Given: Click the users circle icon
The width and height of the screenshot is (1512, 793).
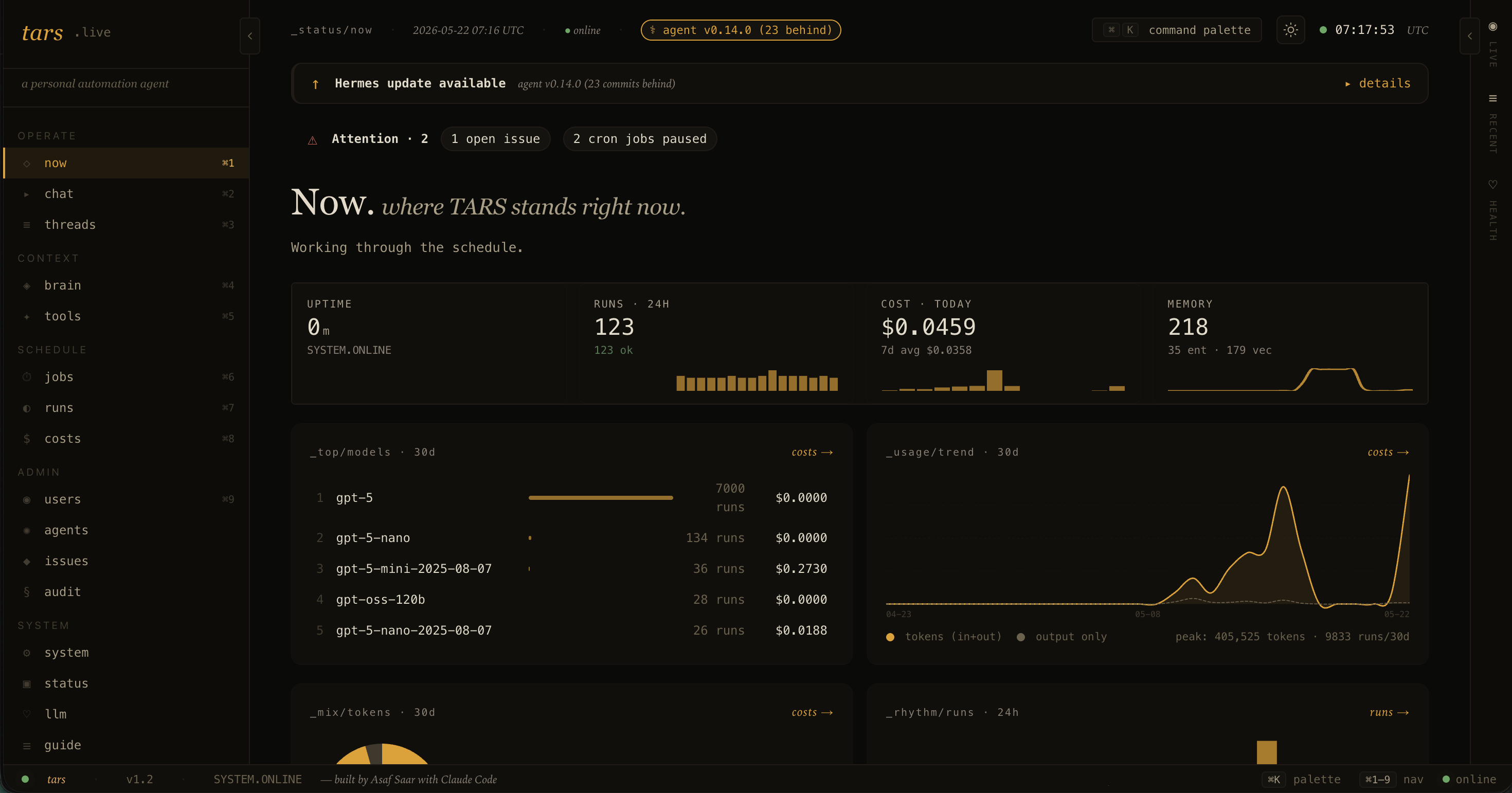Looking at the screenshot, I should (x=26, y=500).
